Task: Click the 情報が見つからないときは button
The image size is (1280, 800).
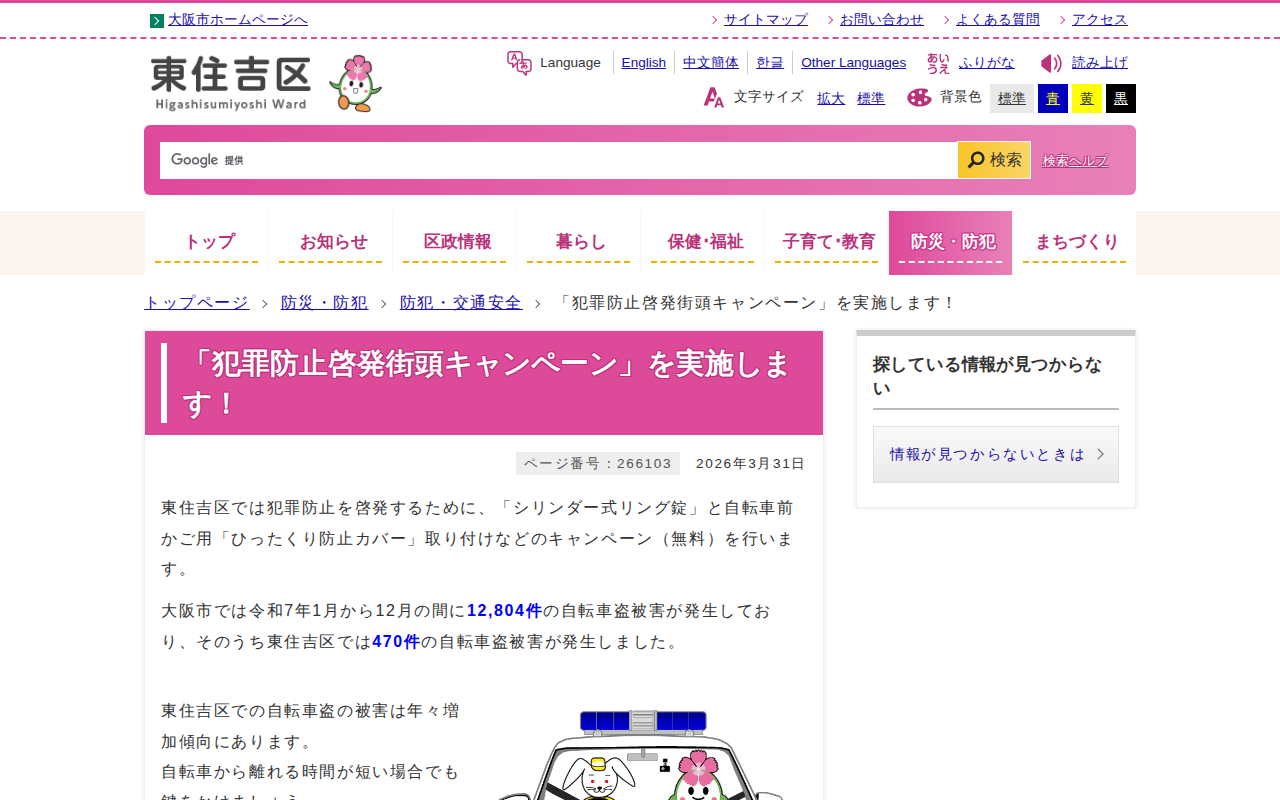Action: tap(996, 455)
